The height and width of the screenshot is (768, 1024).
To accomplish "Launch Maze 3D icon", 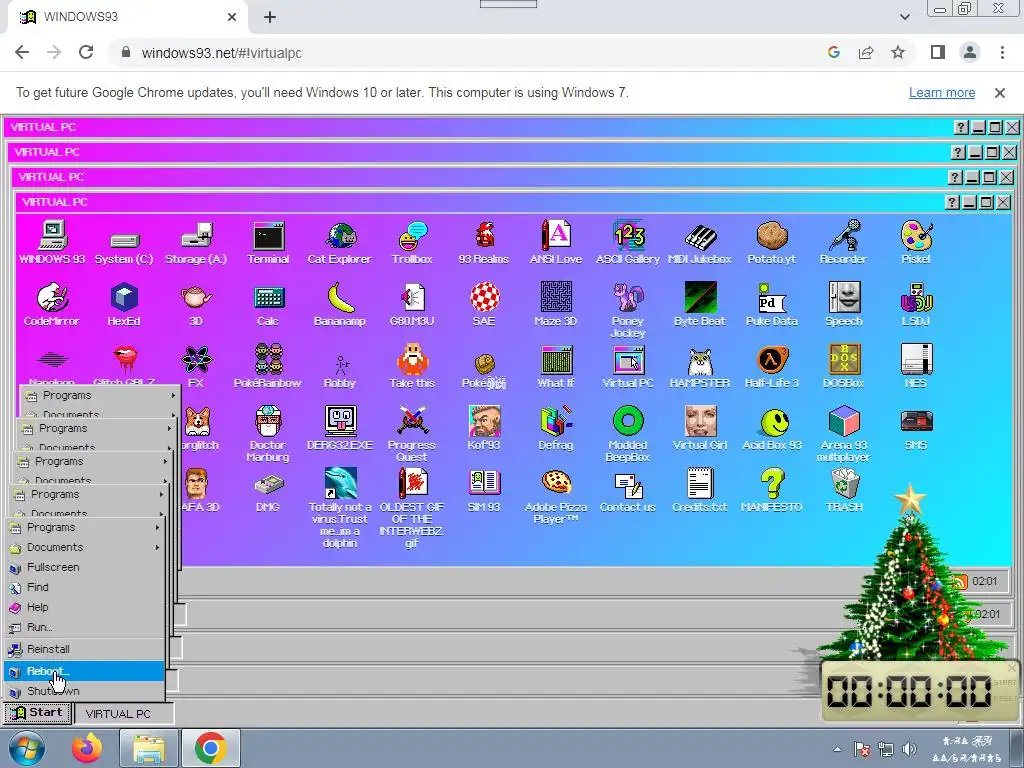I will (556, 304).
